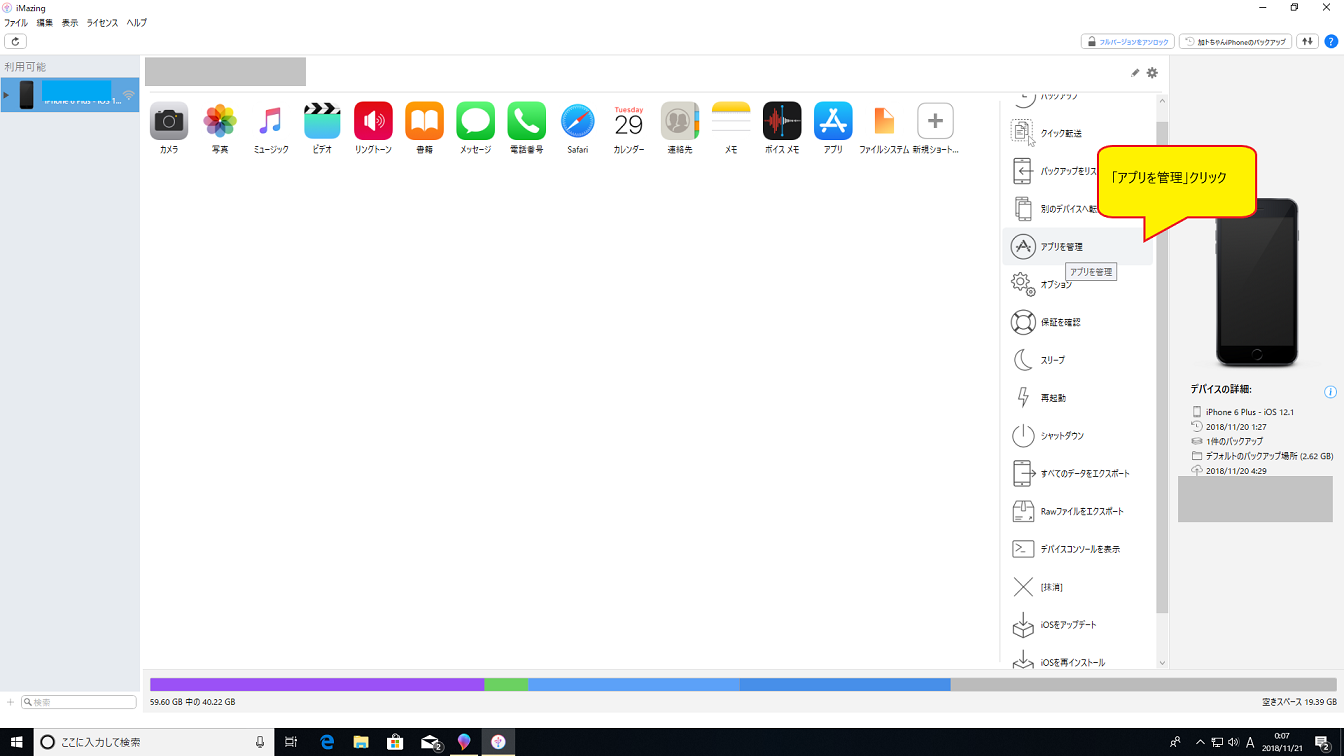Click the blue device info icon

[x=1330, y=392]
